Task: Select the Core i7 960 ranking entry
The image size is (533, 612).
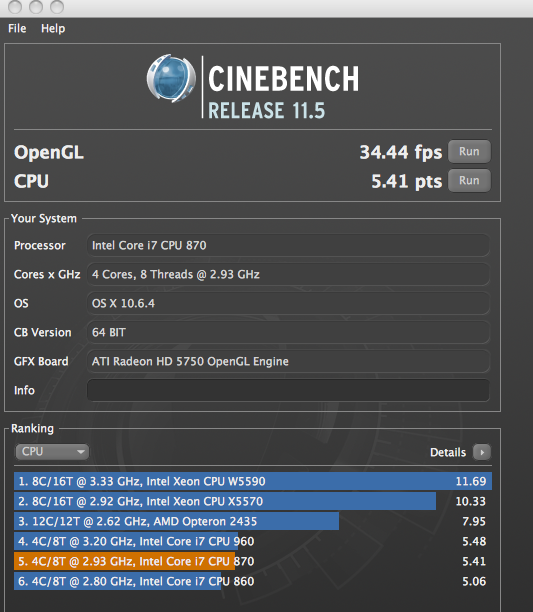Action: click(x=253, y=541)
